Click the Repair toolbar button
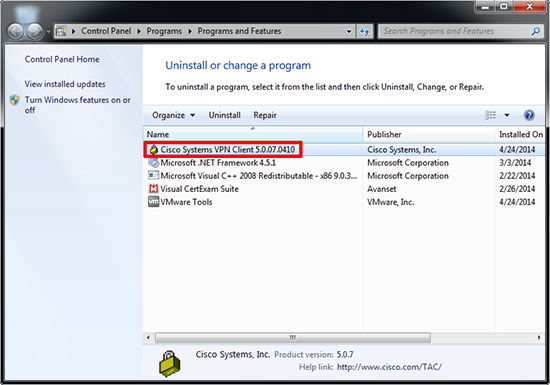The height and width of the screenshot is (385, 550). click(265, 115)
